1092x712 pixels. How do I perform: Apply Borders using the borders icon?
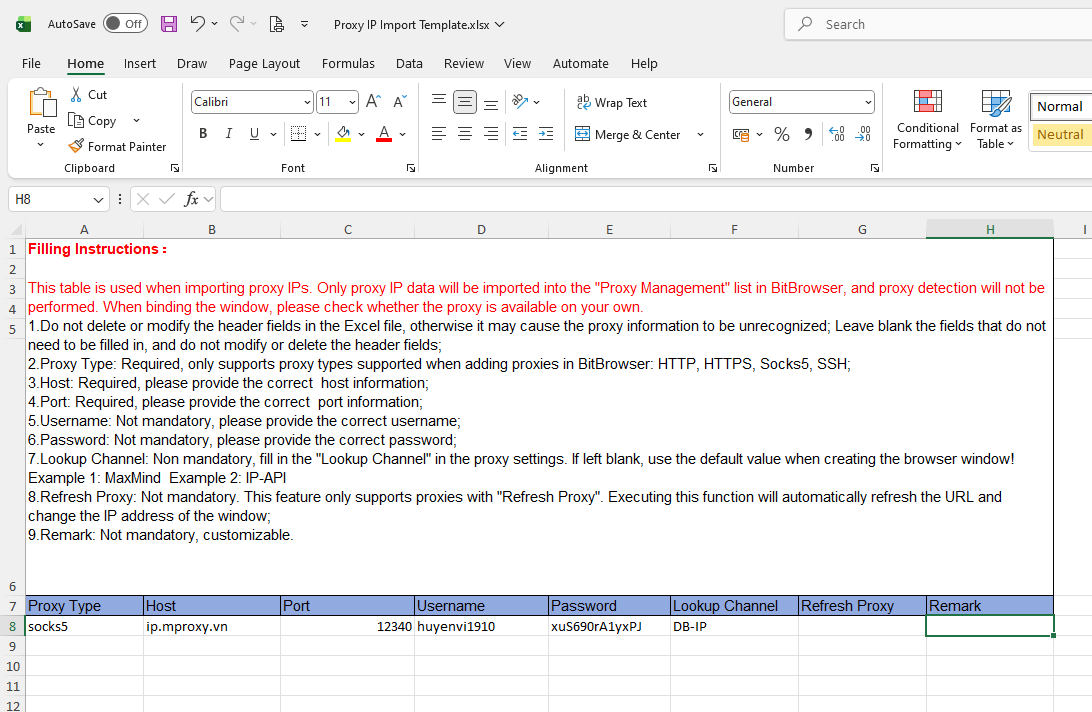[298, 134]
